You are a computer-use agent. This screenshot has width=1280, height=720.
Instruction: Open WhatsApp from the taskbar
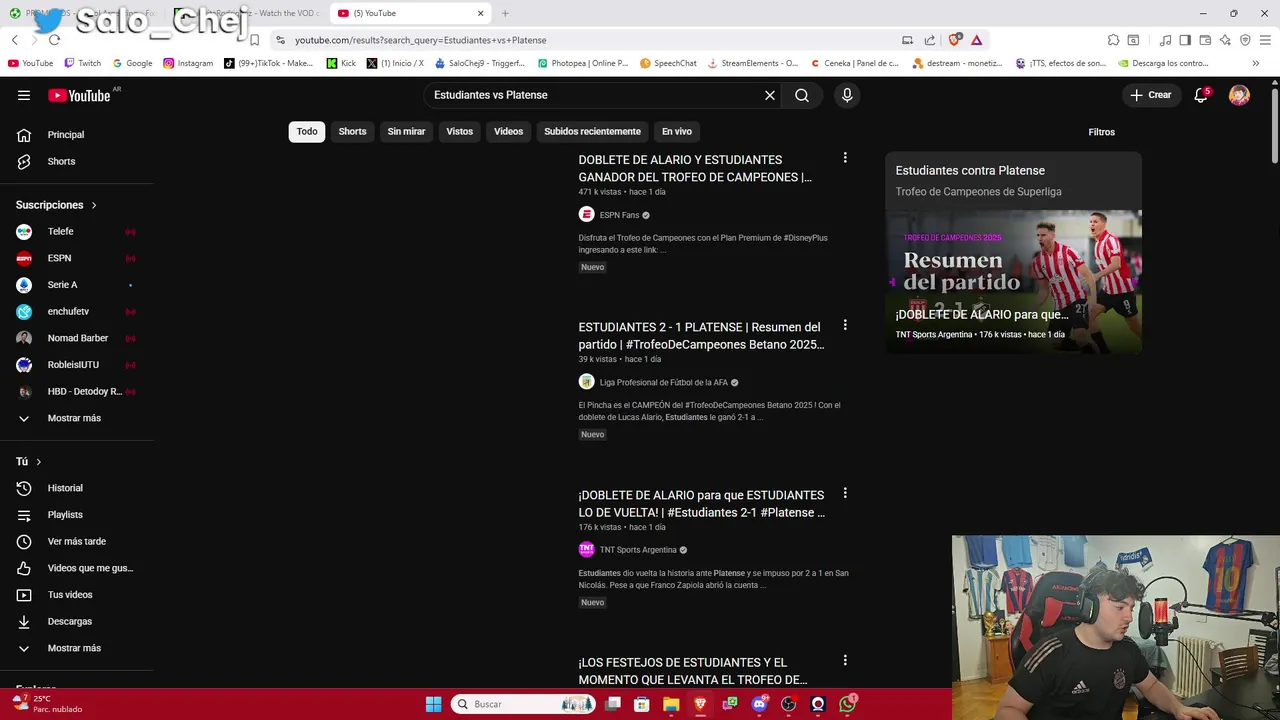pos(848,704)
